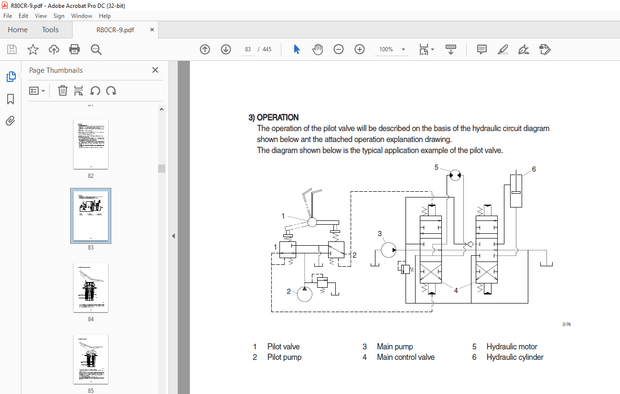Click the thumbnail panel scrollbar handle
Image resolution: width=620 pixels, height=394 pixels.
coord(161,169)
